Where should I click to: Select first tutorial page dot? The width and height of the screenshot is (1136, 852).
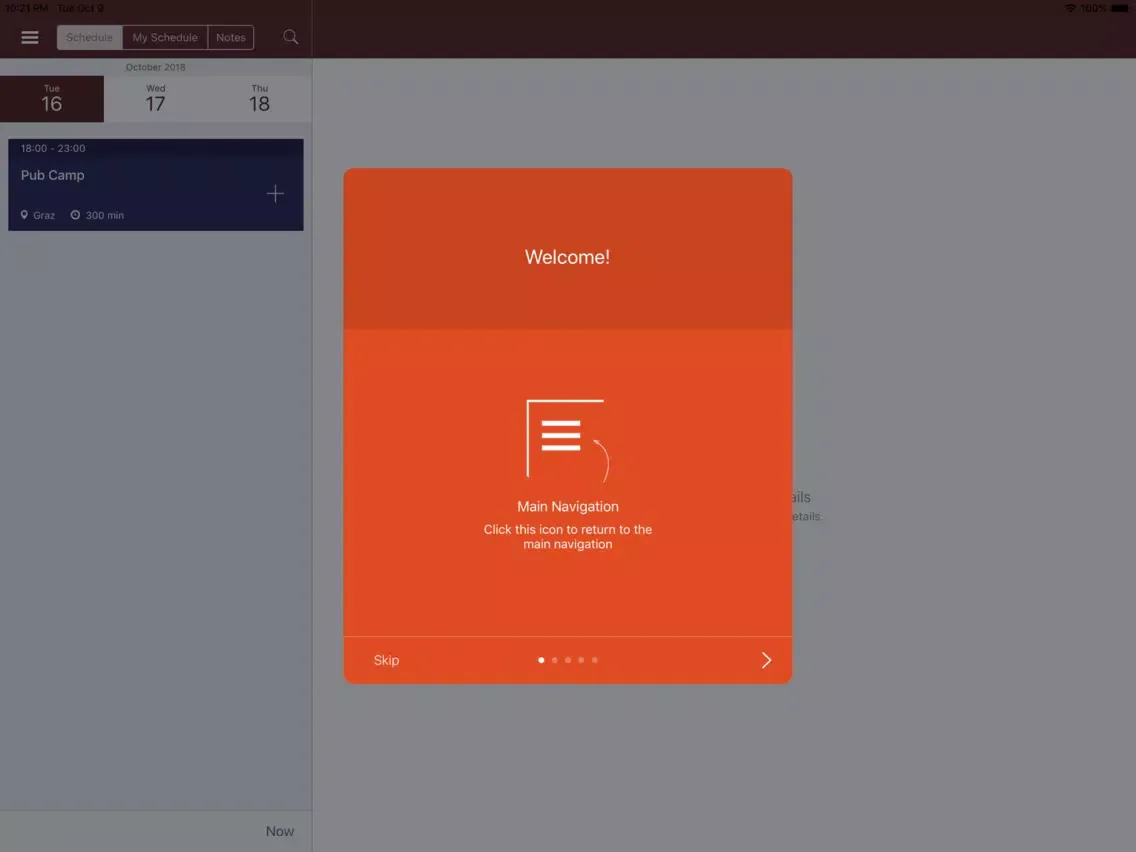(x=541, y=660)
